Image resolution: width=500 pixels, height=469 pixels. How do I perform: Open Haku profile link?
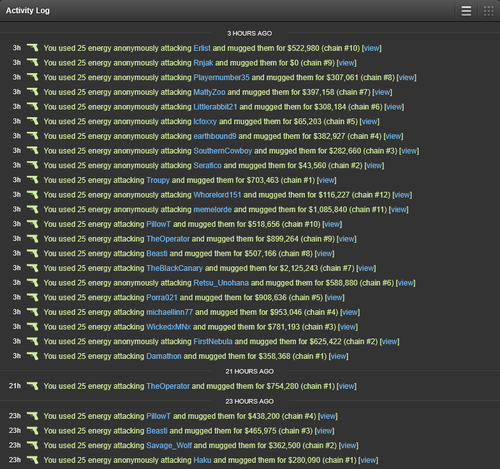202,460
